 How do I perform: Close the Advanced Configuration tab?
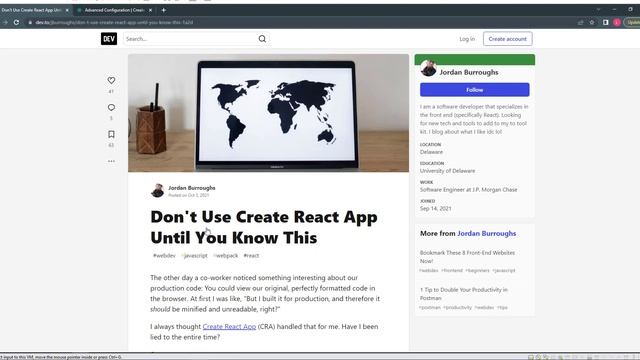[x=150, y=10]
